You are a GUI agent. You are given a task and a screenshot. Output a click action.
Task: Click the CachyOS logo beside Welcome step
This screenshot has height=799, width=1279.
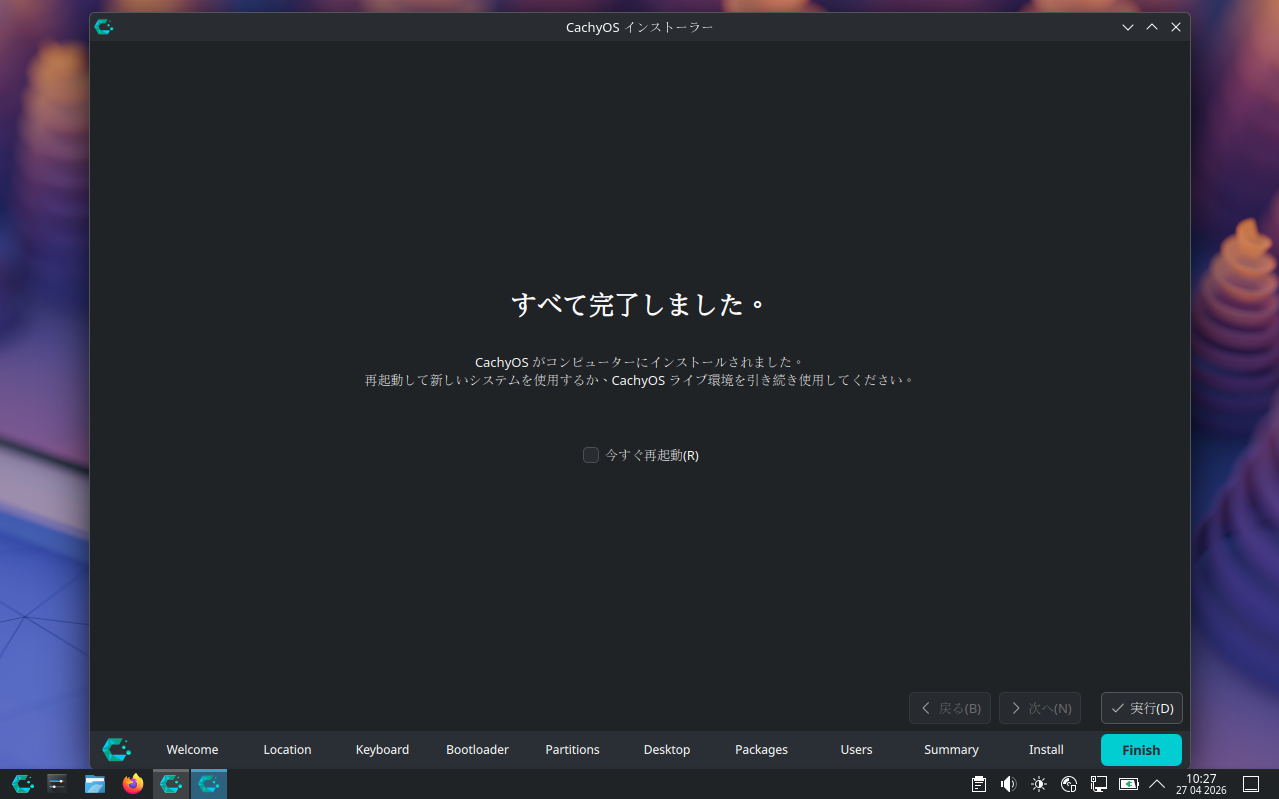[x=116, y=750]
